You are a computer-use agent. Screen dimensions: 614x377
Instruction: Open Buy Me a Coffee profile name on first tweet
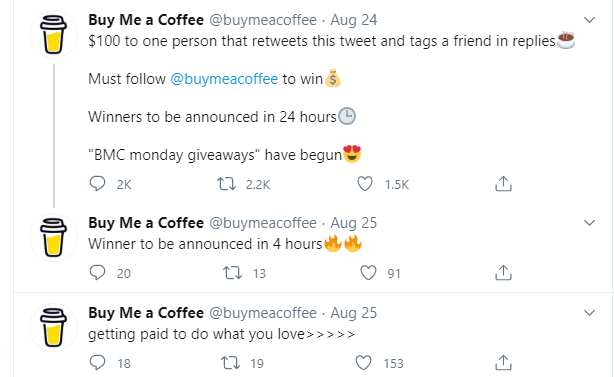[x=146, y=20]
